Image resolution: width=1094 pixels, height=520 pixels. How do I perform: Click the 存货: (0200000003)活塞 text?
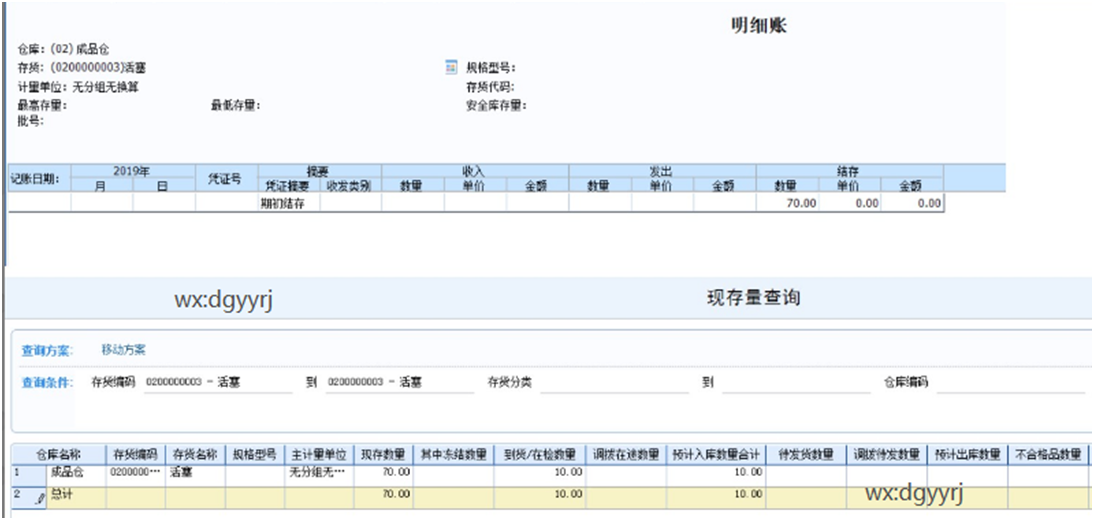coord(82,68)
